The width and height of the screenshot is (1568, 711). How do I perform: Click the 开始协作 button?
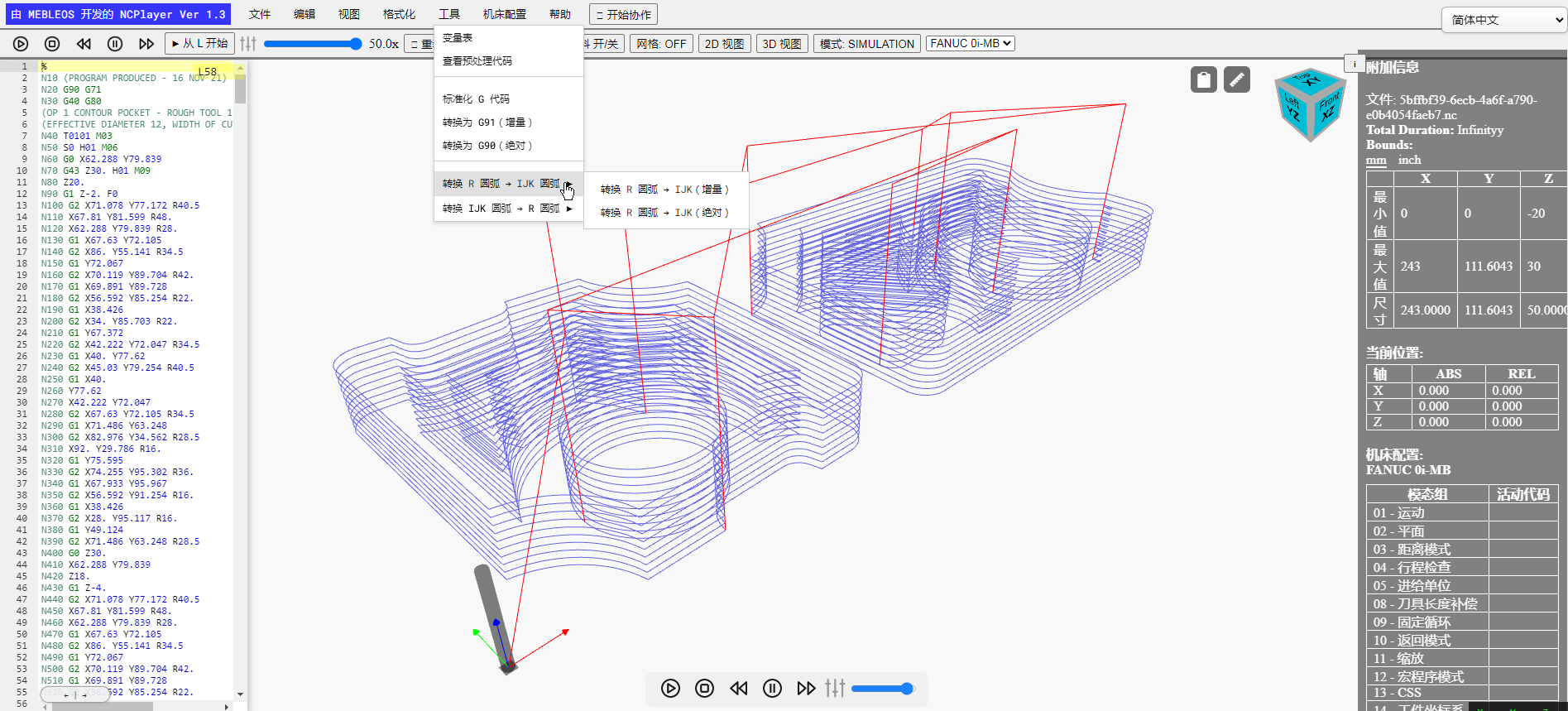pyautogui.click(x=624, y=15)
